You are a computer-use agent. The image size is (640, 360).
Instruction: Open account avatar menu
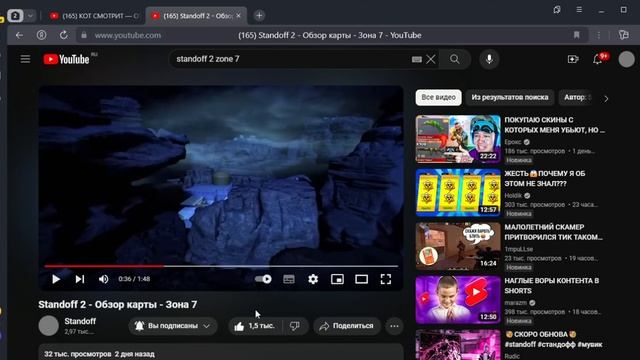tap(627, 59)
